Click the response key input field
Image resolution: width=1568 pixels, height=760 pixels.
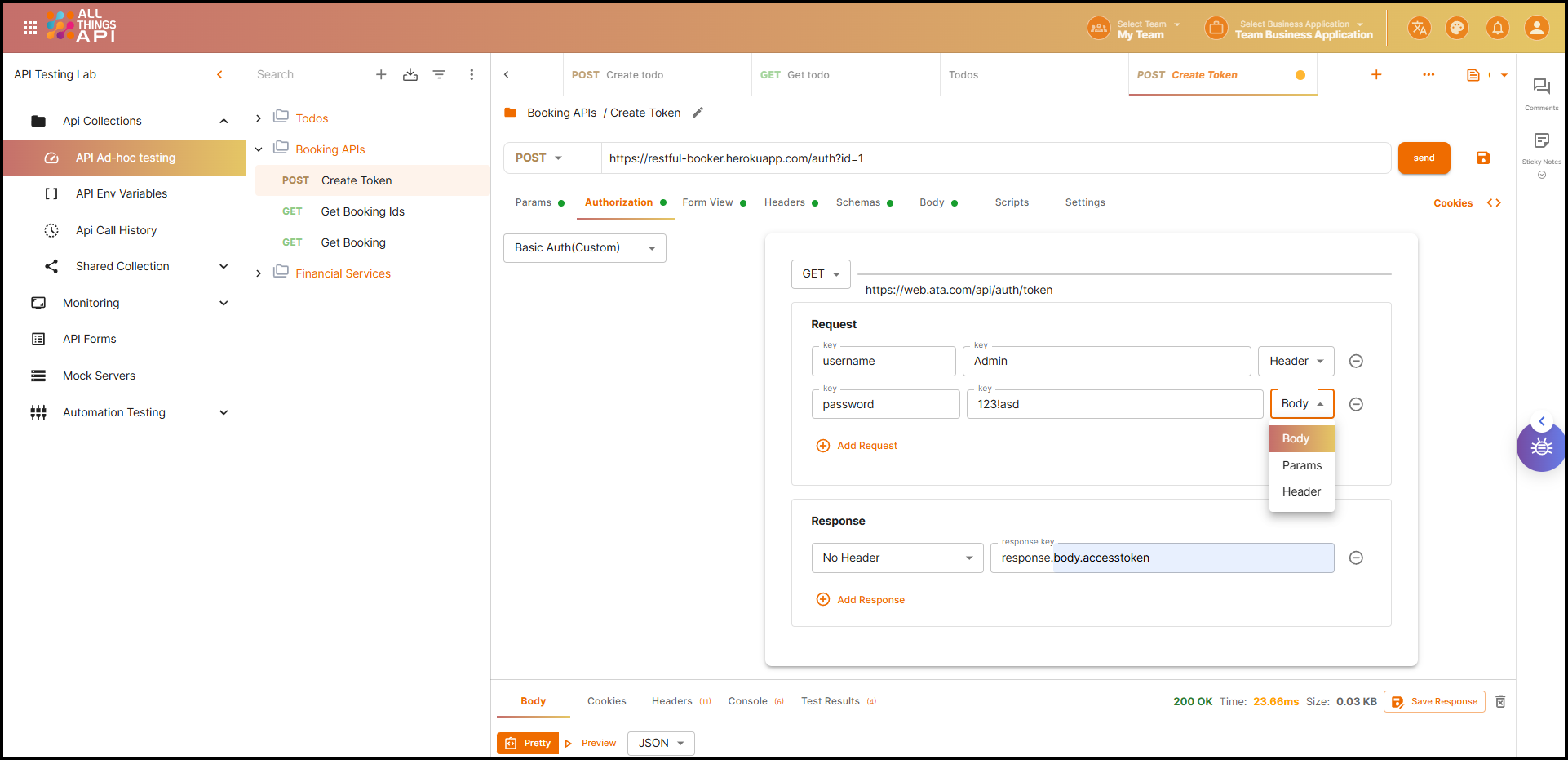[1162, 558]
